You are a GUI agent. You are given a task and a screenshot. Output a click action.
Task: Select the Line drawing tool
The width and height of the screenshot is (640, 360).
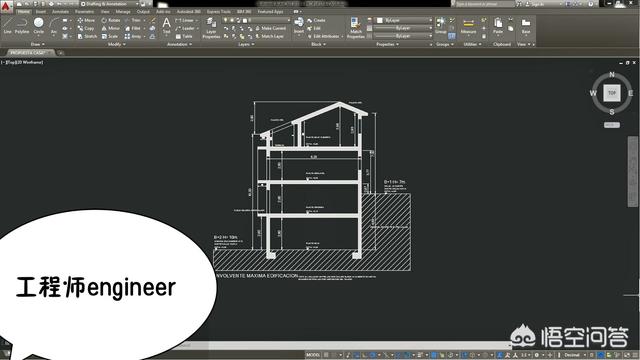coord(7,25)
